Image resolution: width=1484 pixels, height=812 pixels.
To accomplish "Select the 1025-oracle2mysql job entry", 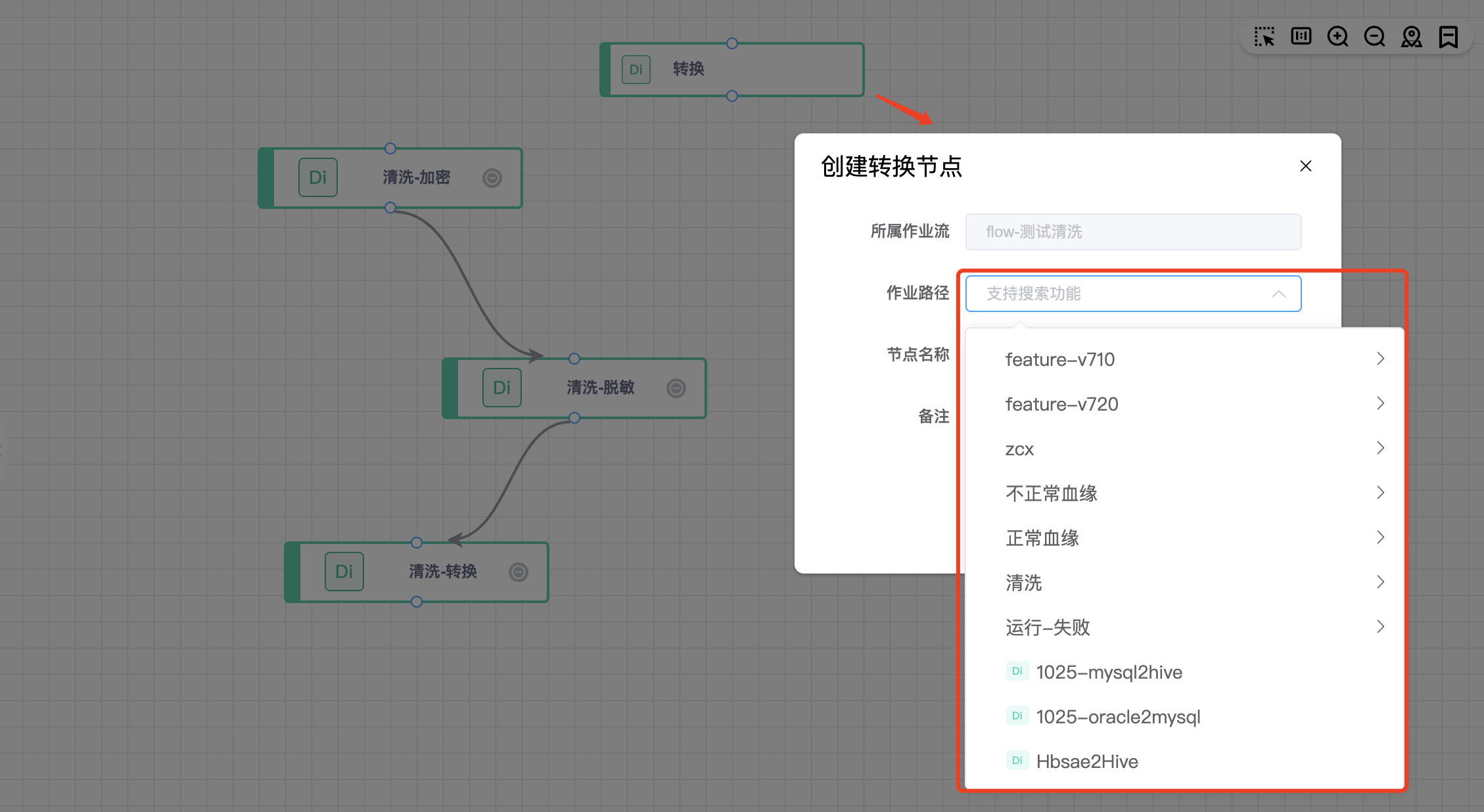I will [1117, 717].
